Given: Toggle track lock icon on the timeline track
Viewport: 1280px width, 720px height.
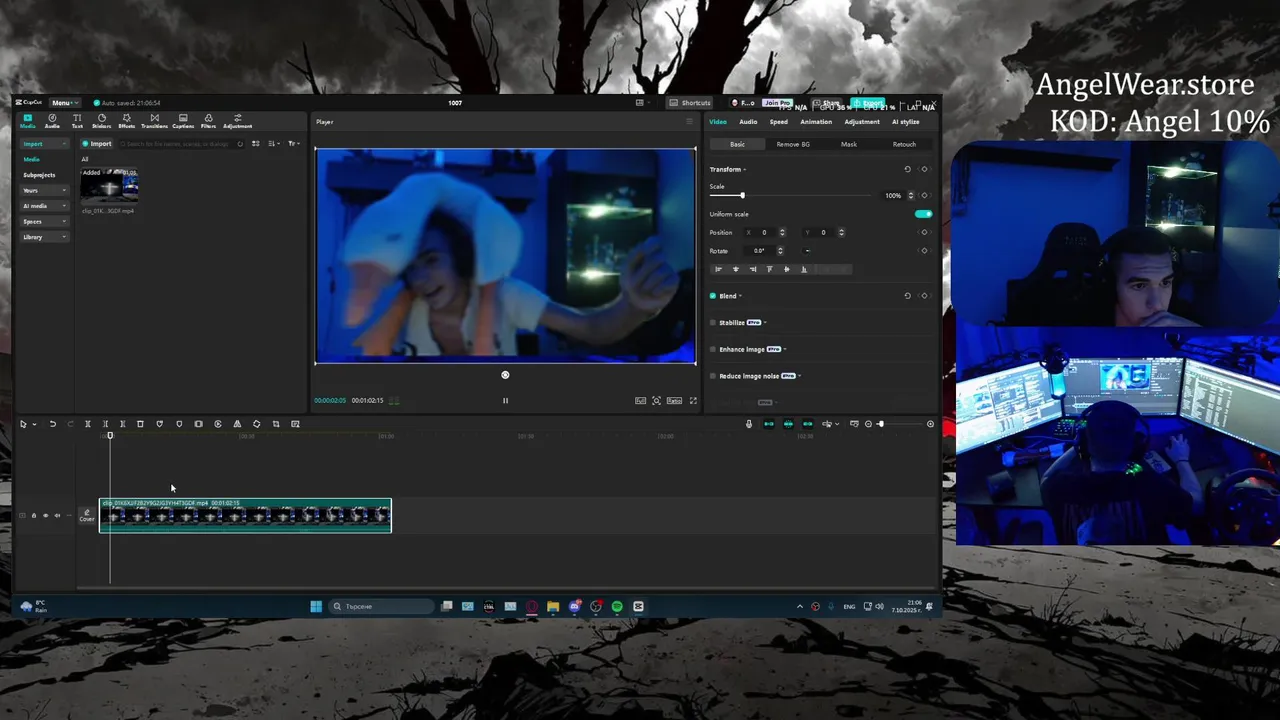Looking at the screenshot, I should [x=33, y=516].
